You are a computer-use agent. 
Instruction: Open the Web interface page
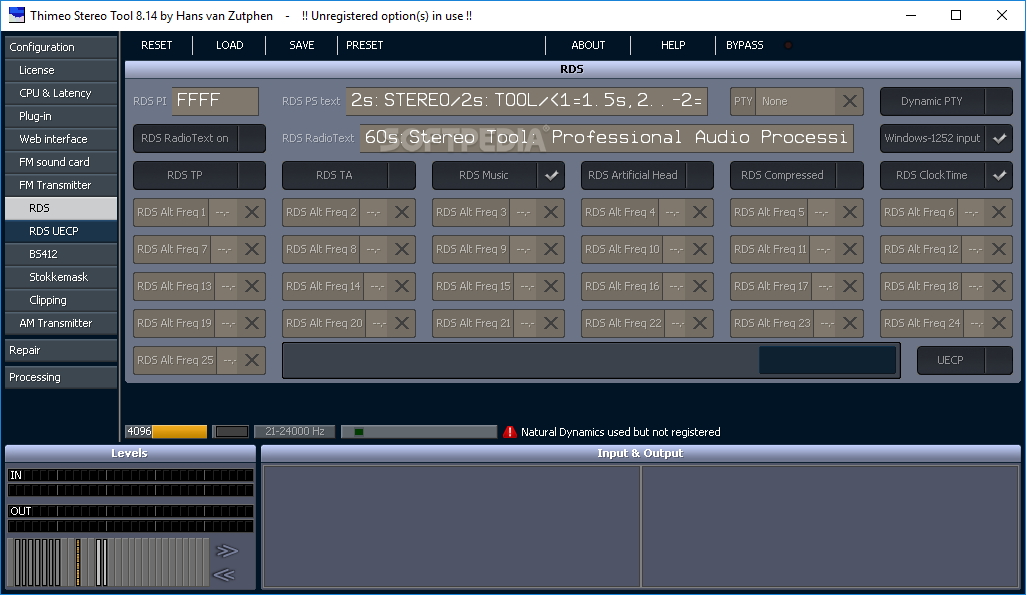pos(61,139)
